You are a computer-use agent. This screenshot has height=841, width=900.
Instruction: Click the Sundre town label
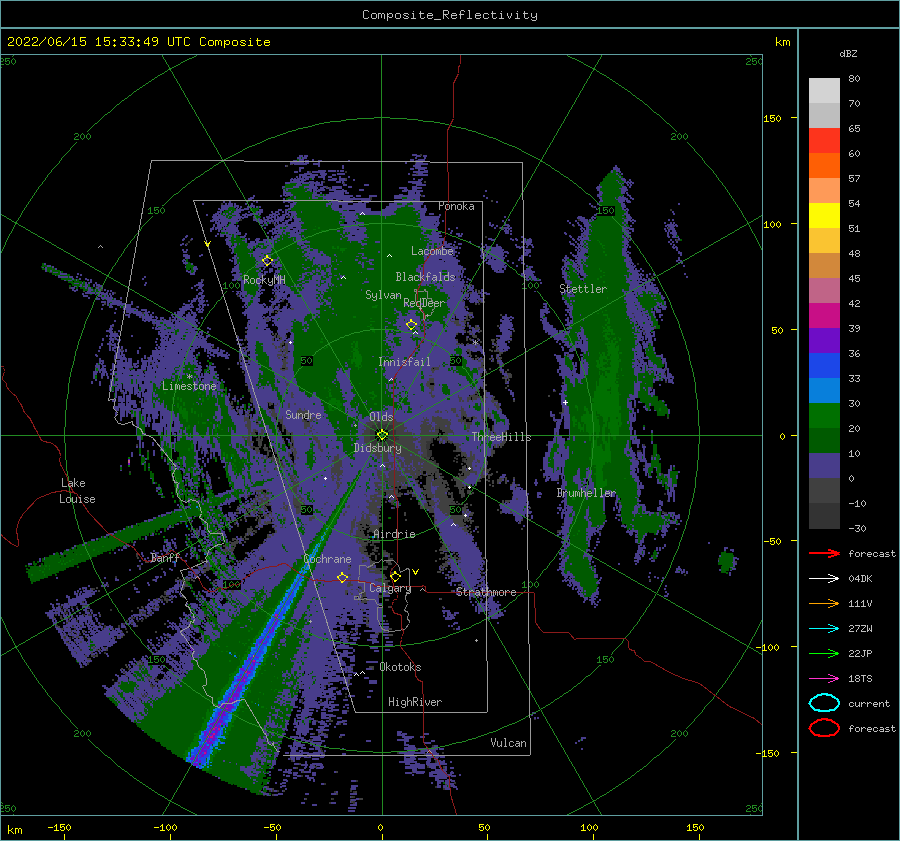coord(303,414)
